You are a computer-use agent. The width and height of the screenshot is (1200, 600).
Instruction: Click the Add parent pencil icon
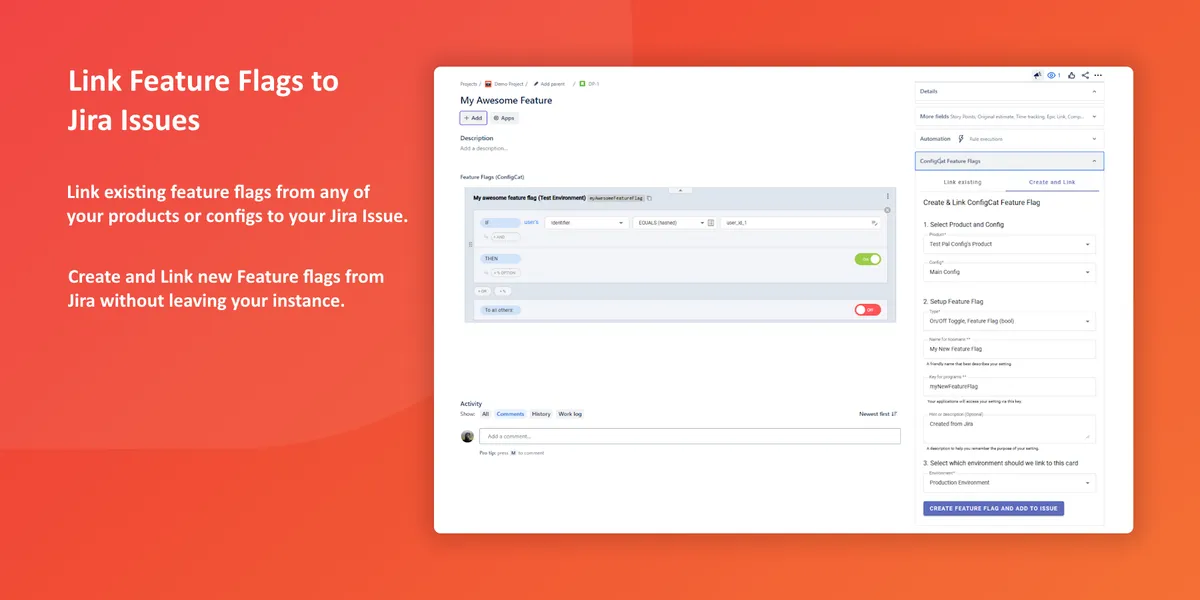tap(535, 85)
